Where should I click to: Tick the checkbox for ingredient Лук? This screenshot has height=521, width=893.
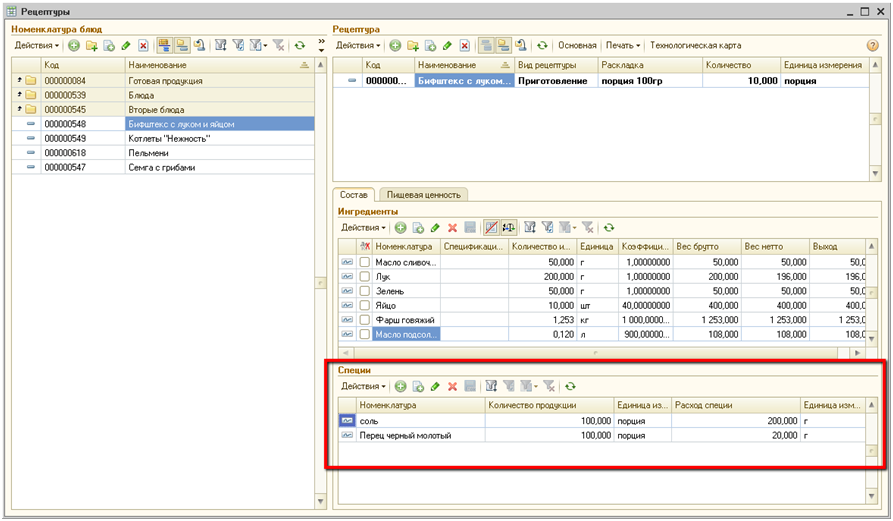pos(365,277)
